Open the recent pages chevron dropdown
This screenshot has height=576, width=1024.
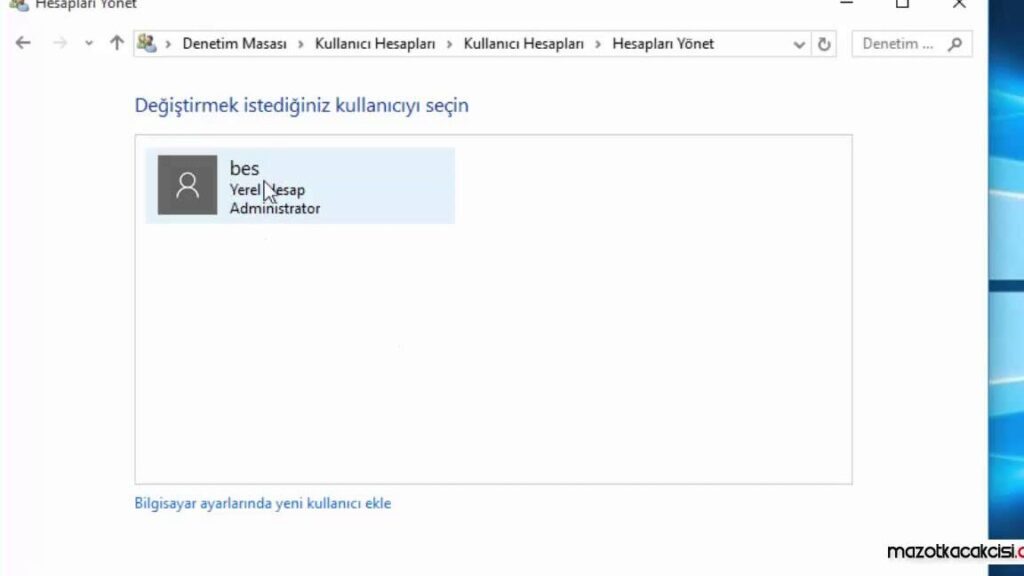pos(88,43)
